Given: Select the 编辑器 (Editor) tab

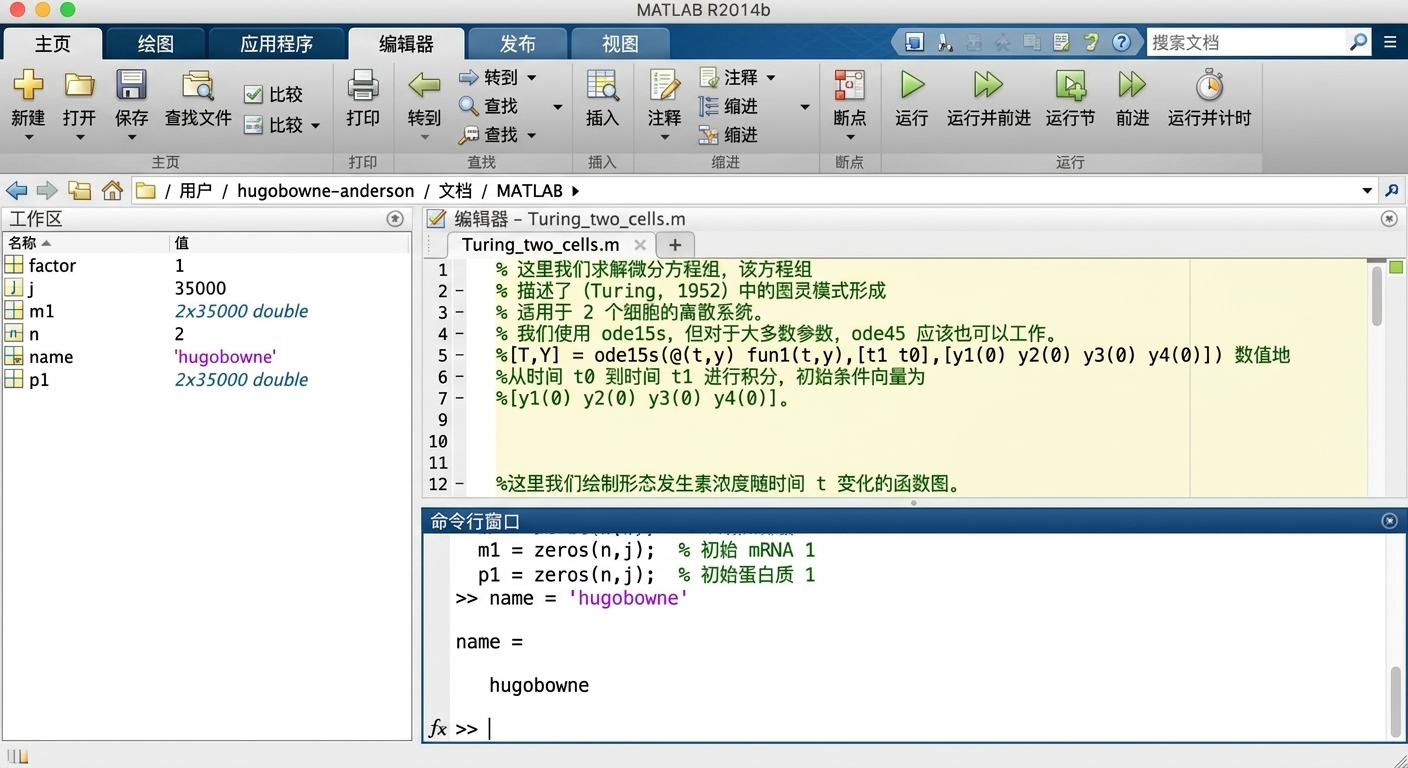Looking at the screenshot, I should tap(406, 44).
